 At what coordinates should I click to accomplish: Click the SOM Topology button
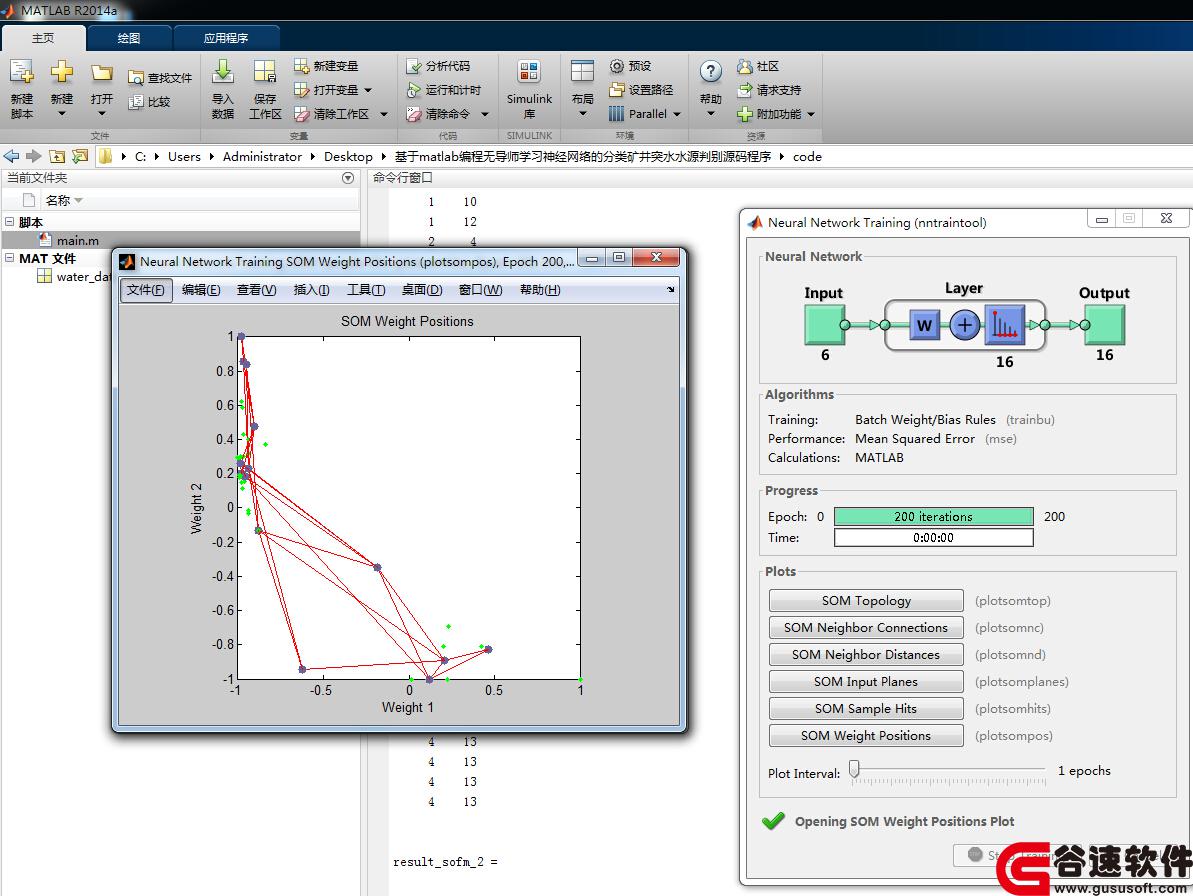pos(866,601)
